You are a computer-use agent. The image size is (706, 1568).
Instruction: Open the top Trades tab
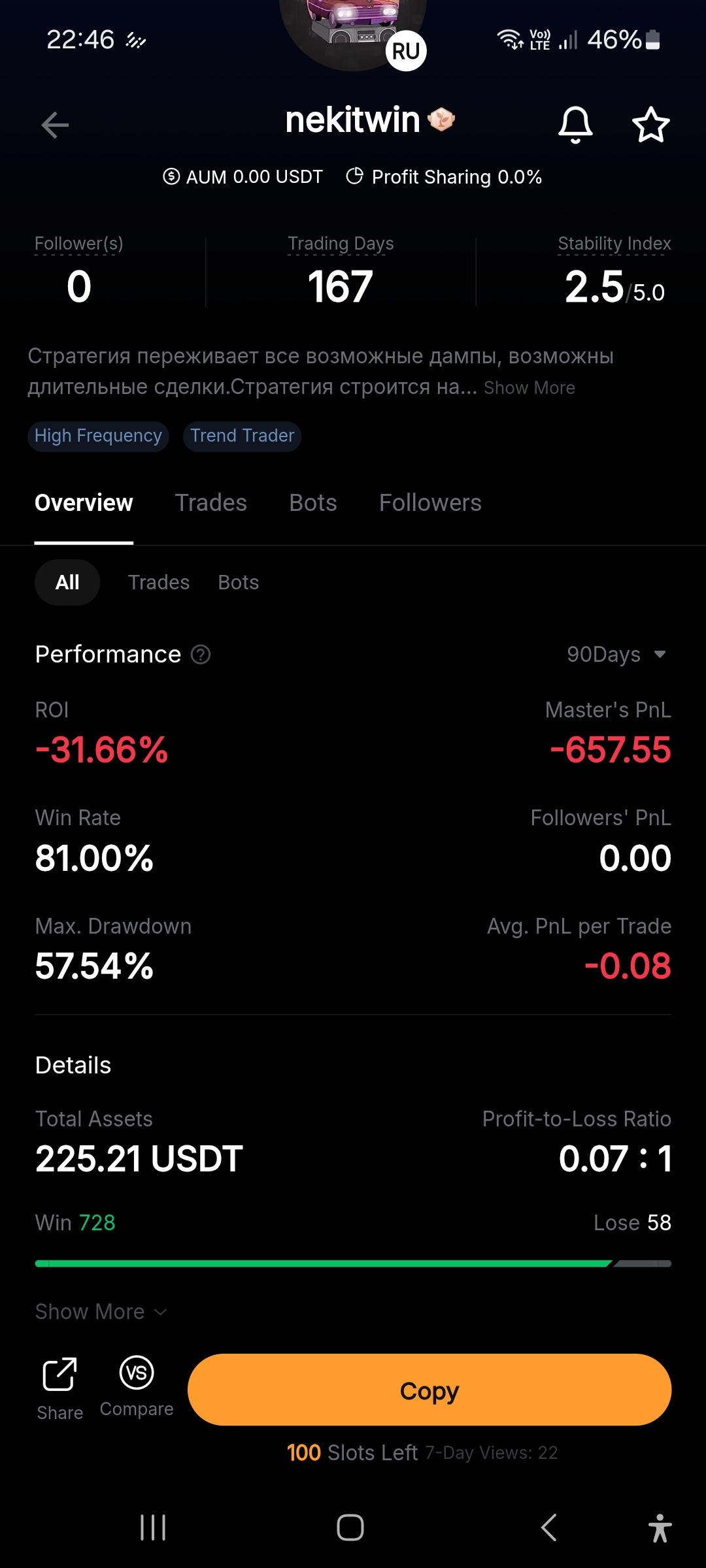coord(211,502)
